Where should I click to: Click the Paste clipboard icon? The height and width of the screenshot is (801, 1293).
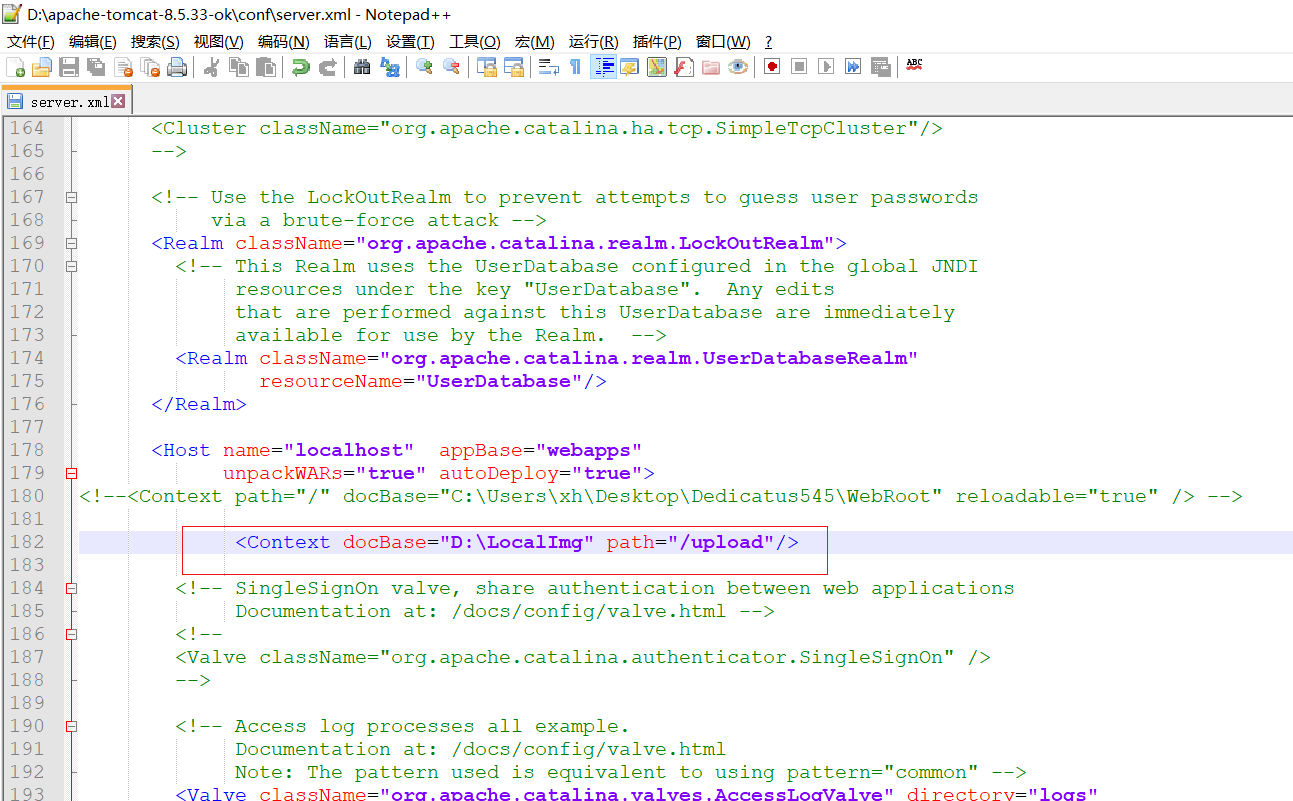coord(266,67)
